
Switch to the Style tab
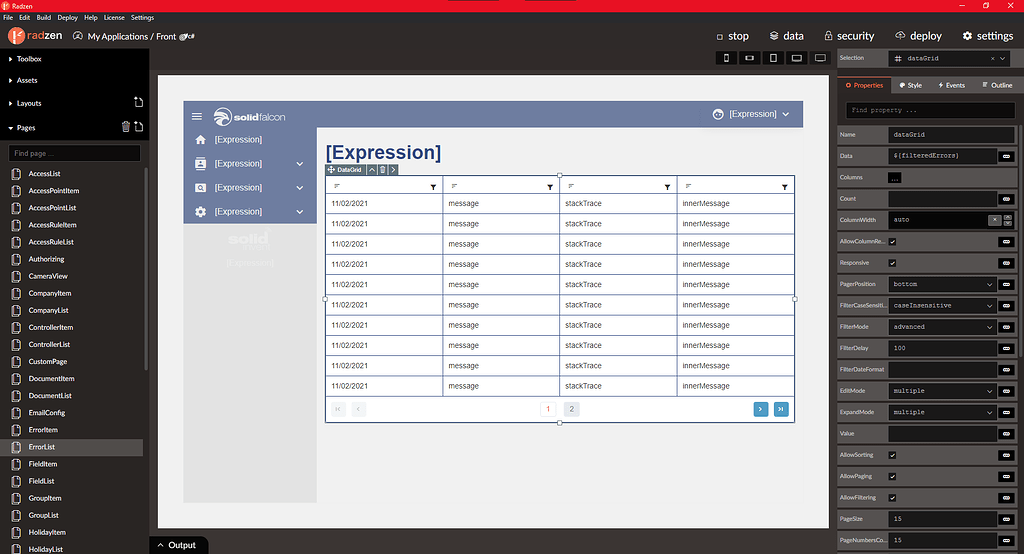910,86
